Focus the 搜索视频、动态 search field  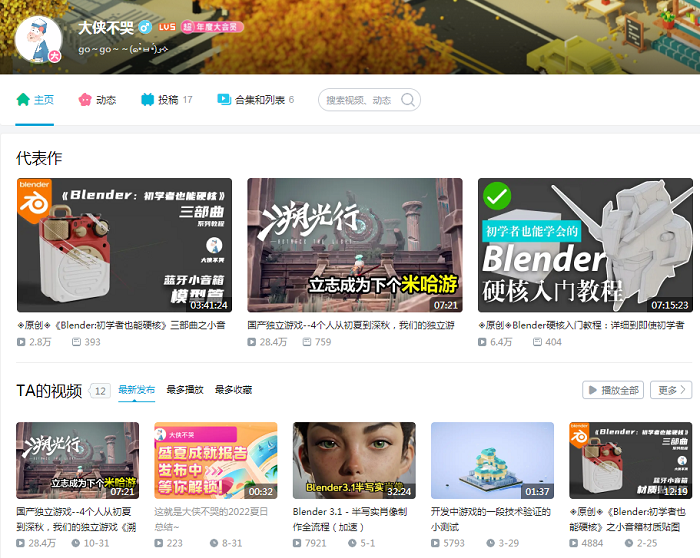[369, 100]
